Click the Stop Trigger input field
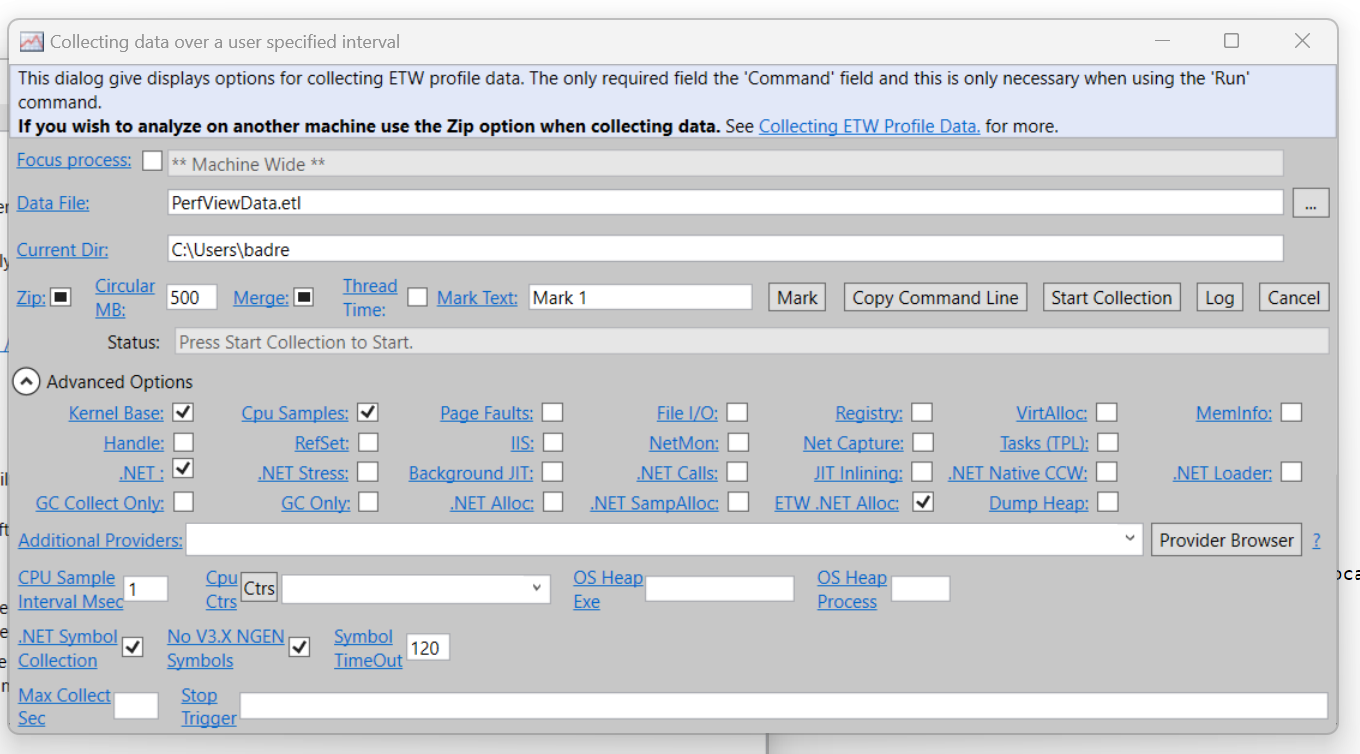1360x754 pixels. 784,706
